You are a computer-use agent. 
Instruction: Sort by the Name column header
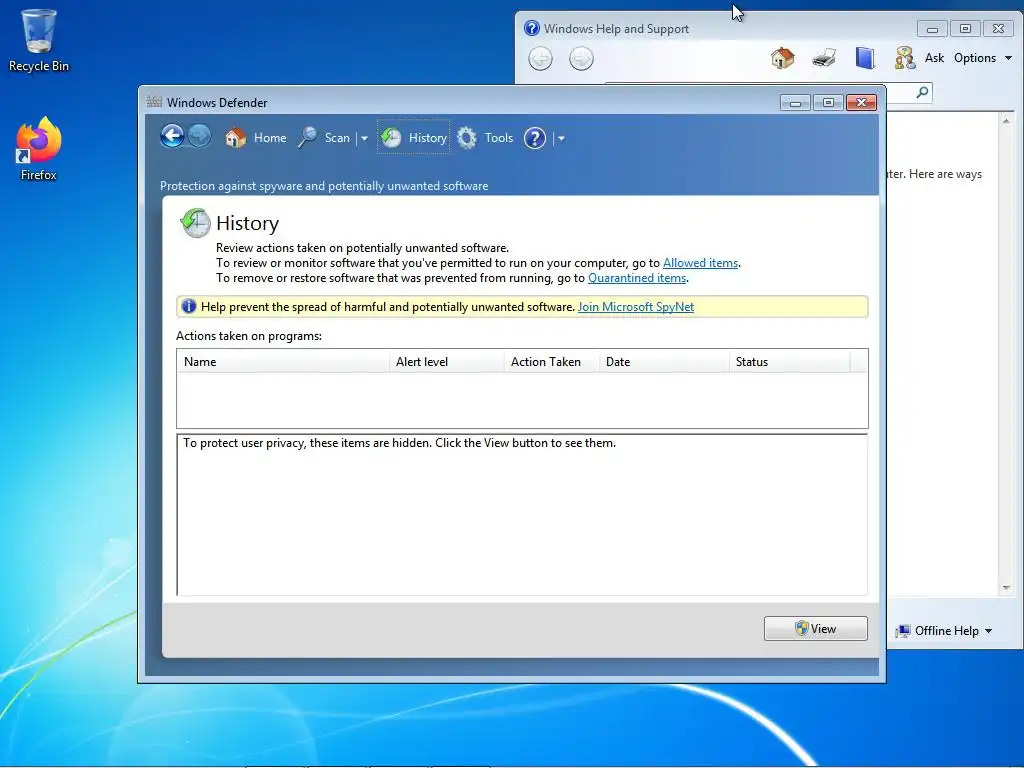tap(283, 362)
